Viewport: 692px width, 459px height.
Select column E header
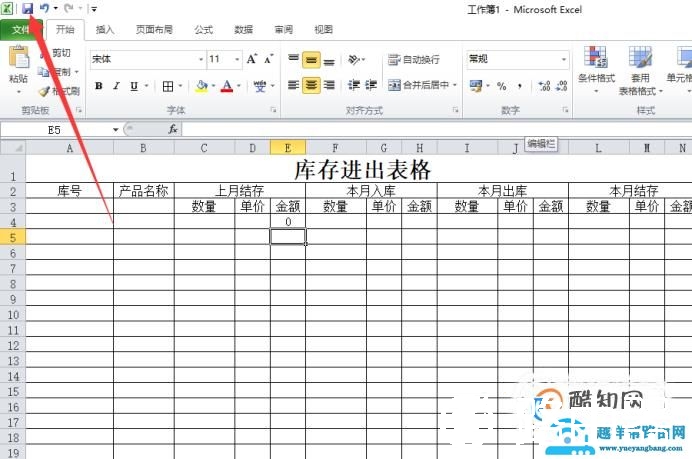[x=288, y=148]
